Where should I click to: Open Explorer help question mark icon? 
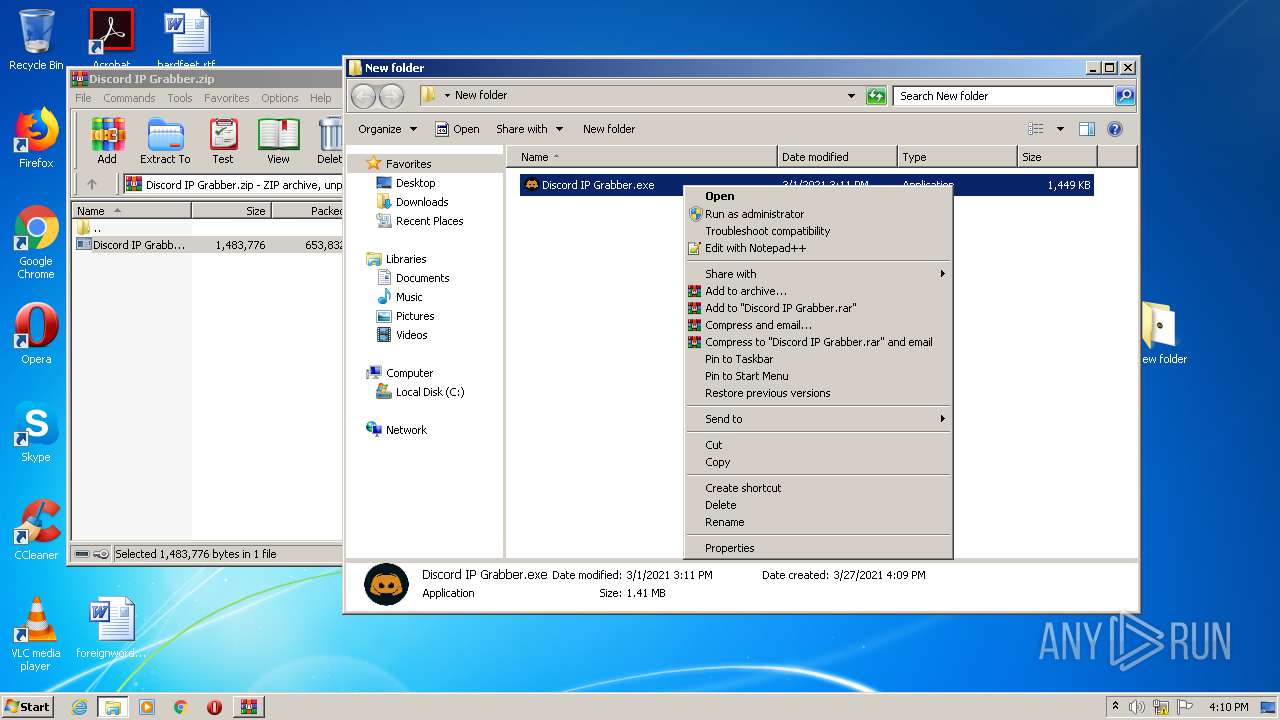tap(1115, 129)
